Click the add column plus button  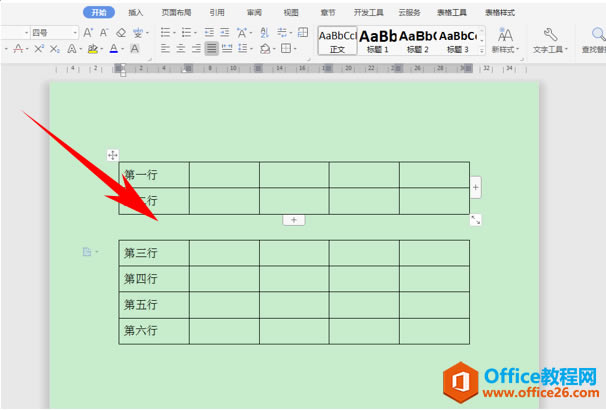coord(475,187)
